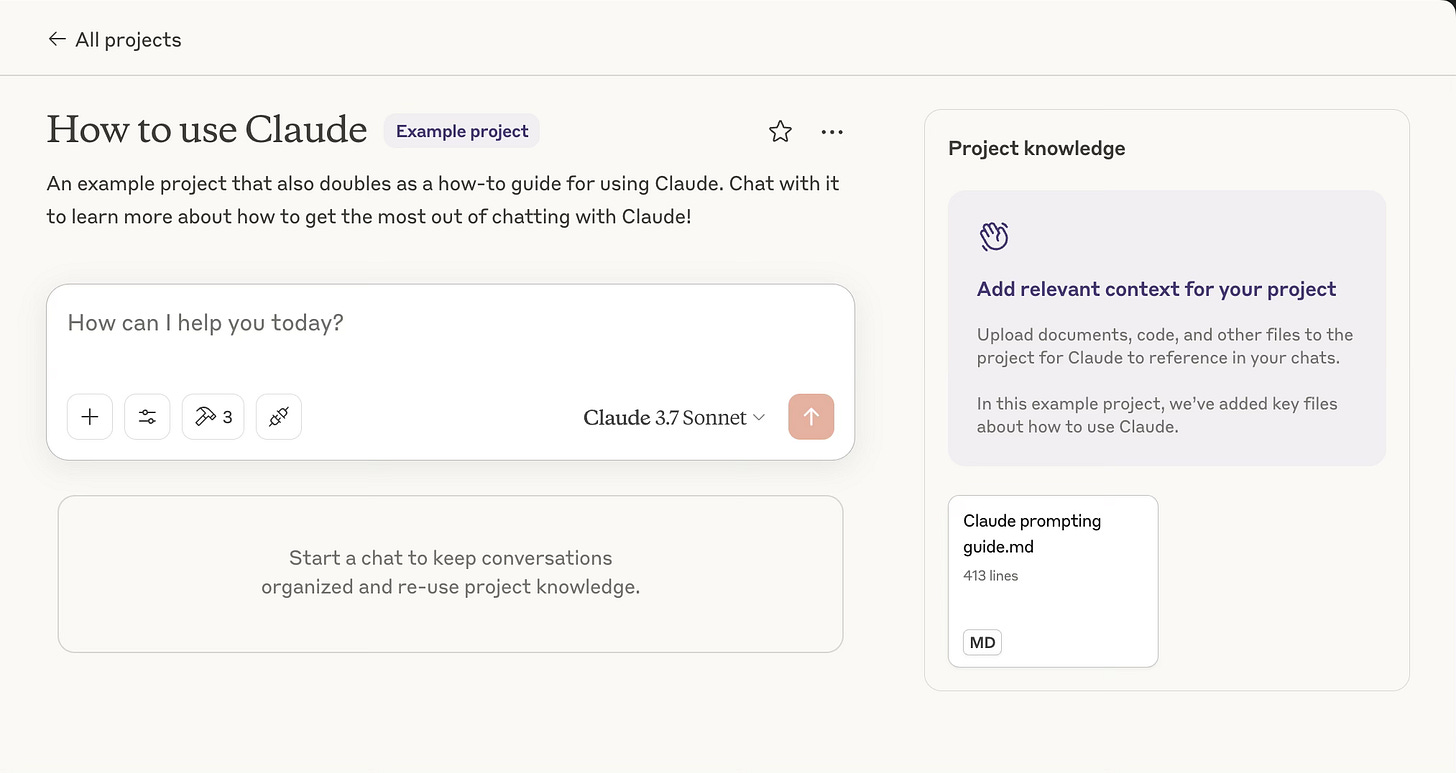Go to the All projects link text
1456x773 pixels.
[128, 40]
